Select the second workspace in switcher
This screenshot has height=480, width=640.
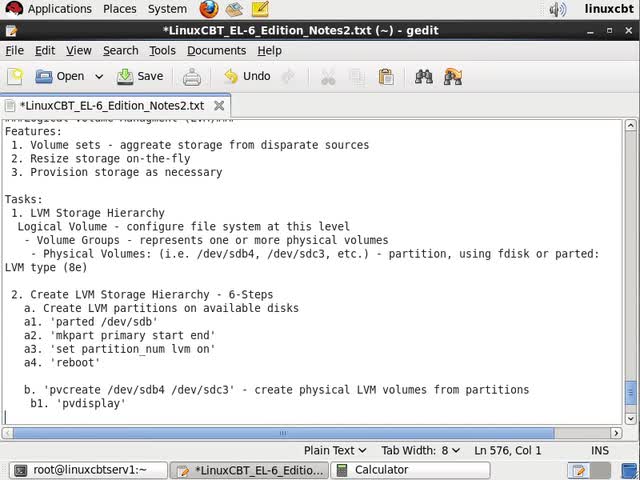(x=600, y=471)
